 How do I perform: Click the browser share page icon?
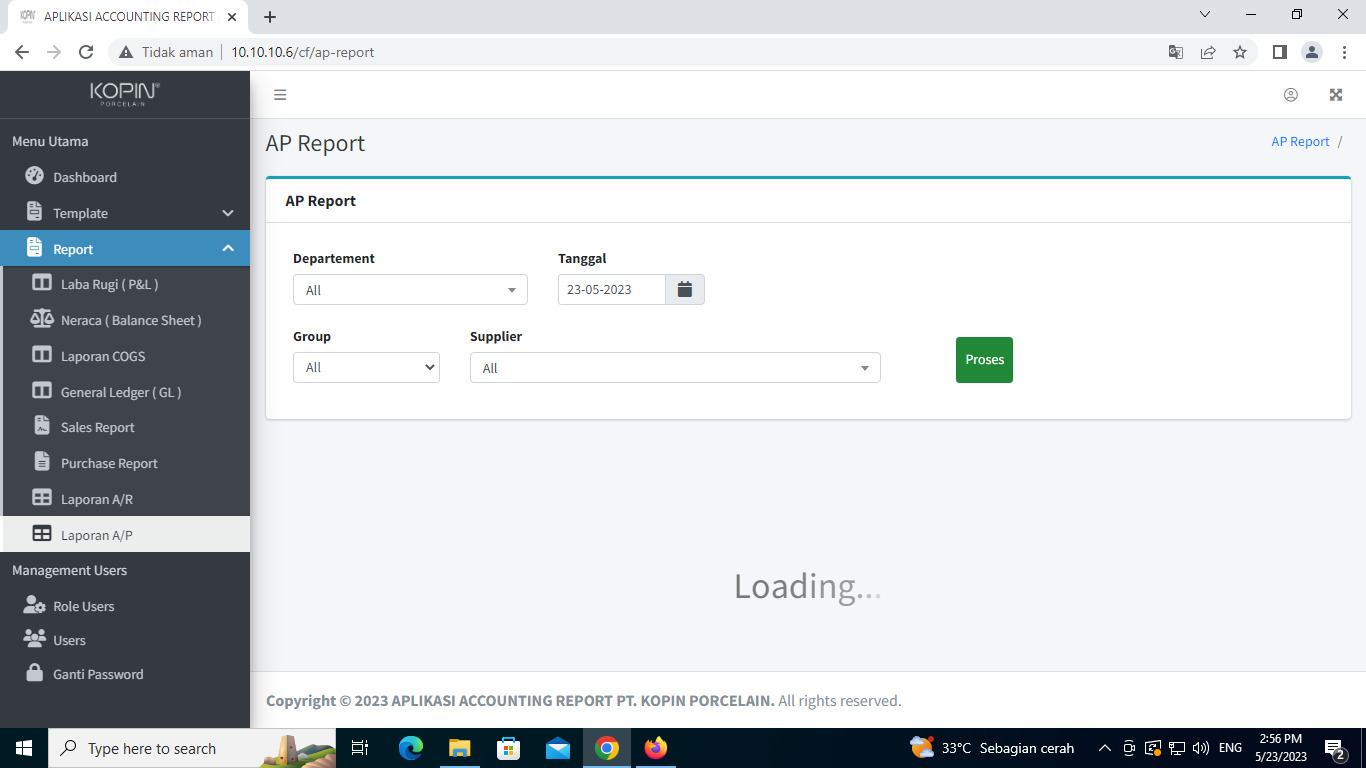(x=1208, y=52)
